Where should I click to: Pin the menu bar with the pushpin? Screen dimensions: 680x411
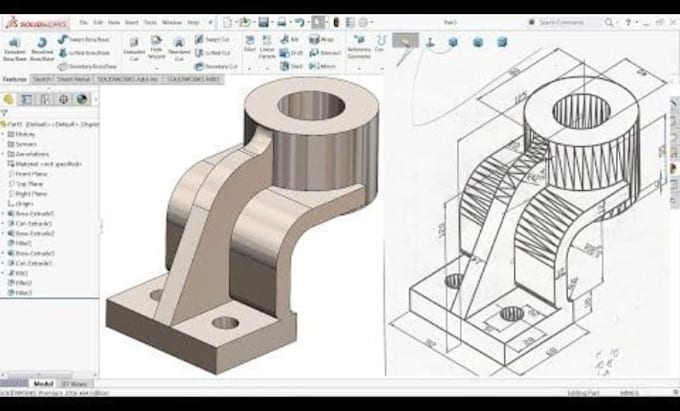pyautogui.click(x=210, y=22)
